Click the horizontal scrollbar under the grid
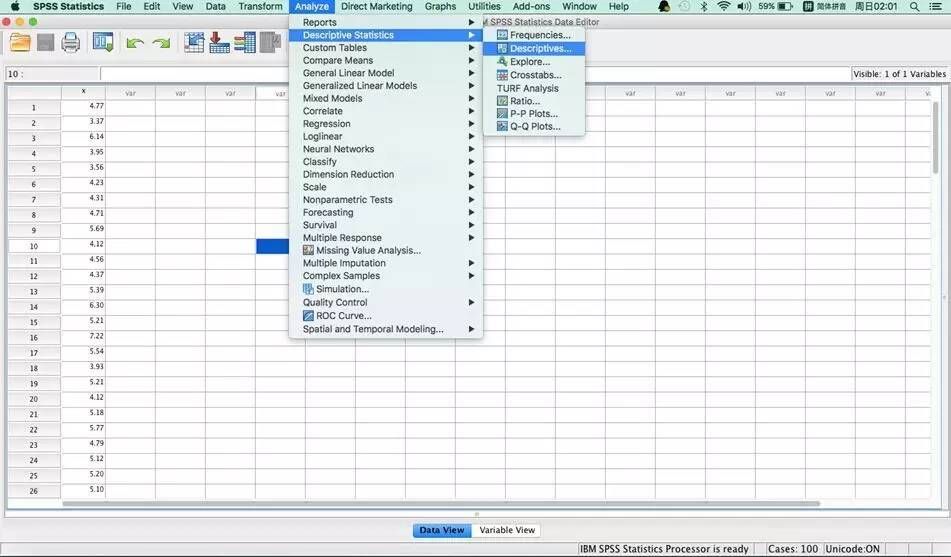 point(441,504)
